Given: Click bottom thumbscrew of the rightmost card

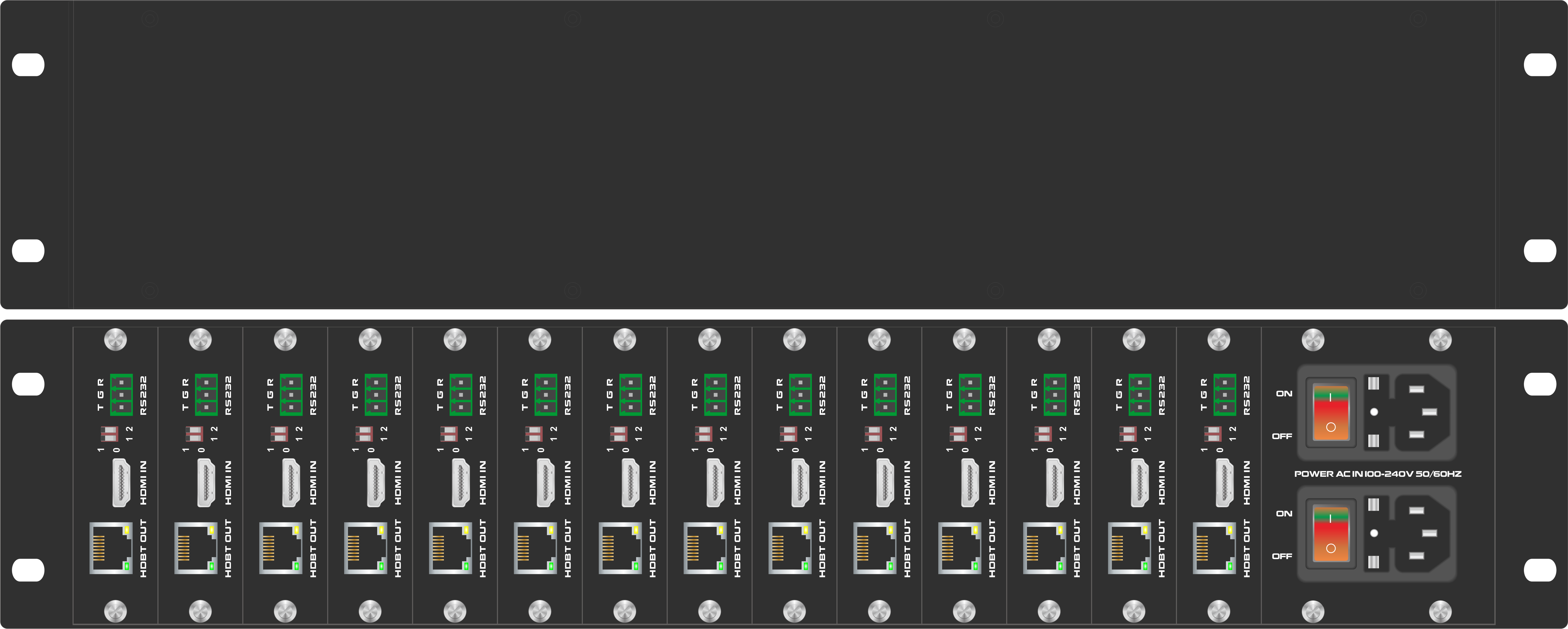Looking at the screenshot, I should tap(1219, 611).
